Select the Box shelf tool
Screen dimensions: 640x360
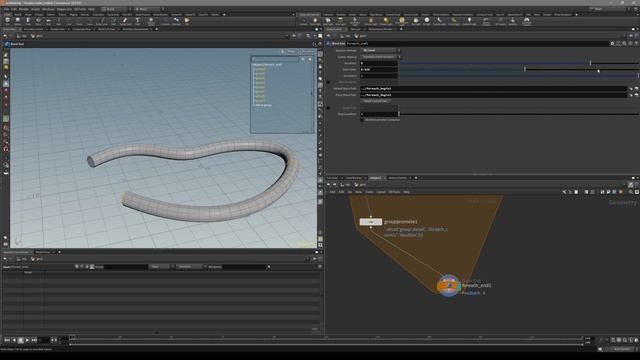[x=7, y=21]
